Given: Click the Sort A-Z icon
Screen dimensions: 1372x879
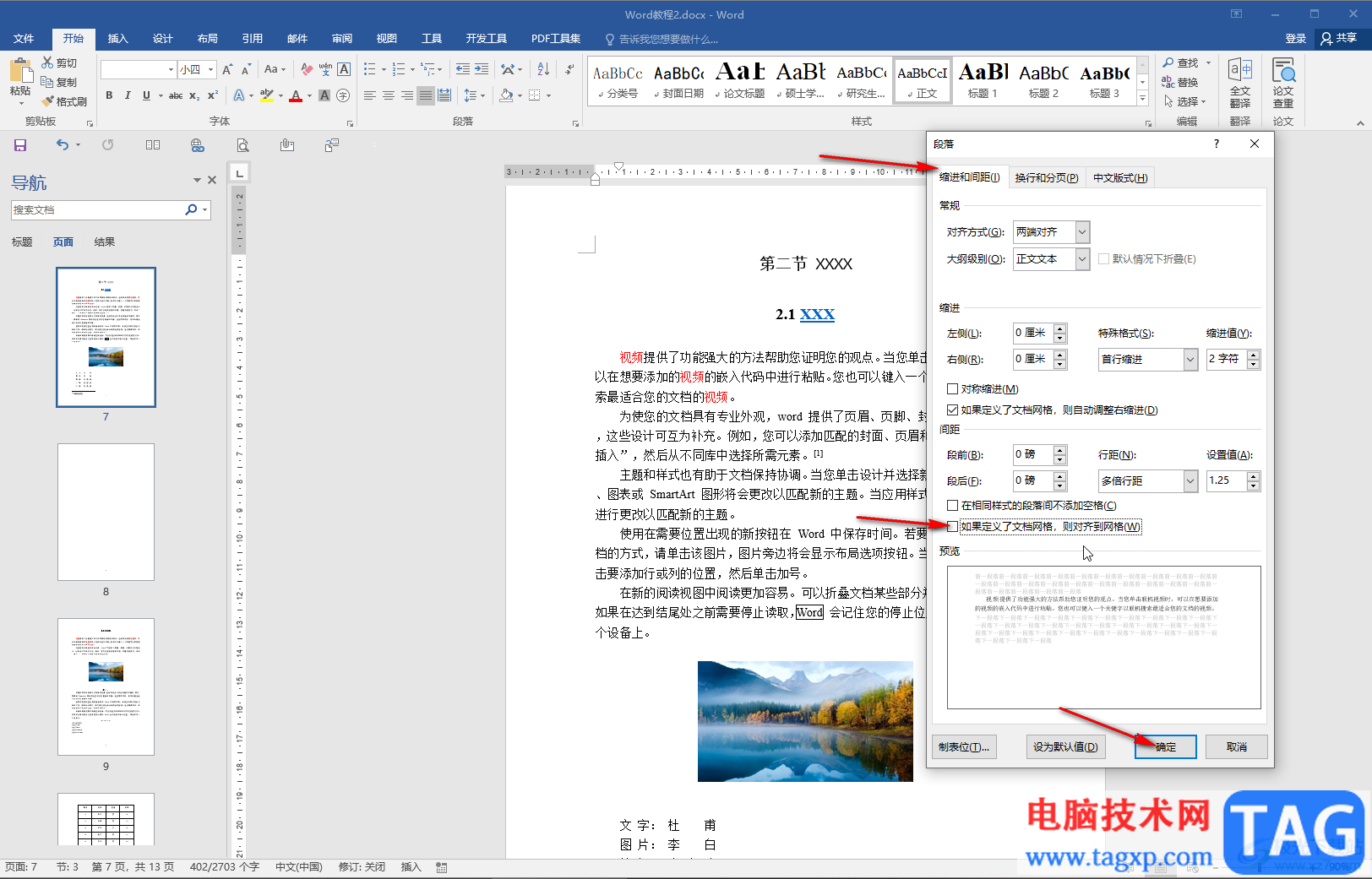Looking at the screenshot, I should click(543, 69).
